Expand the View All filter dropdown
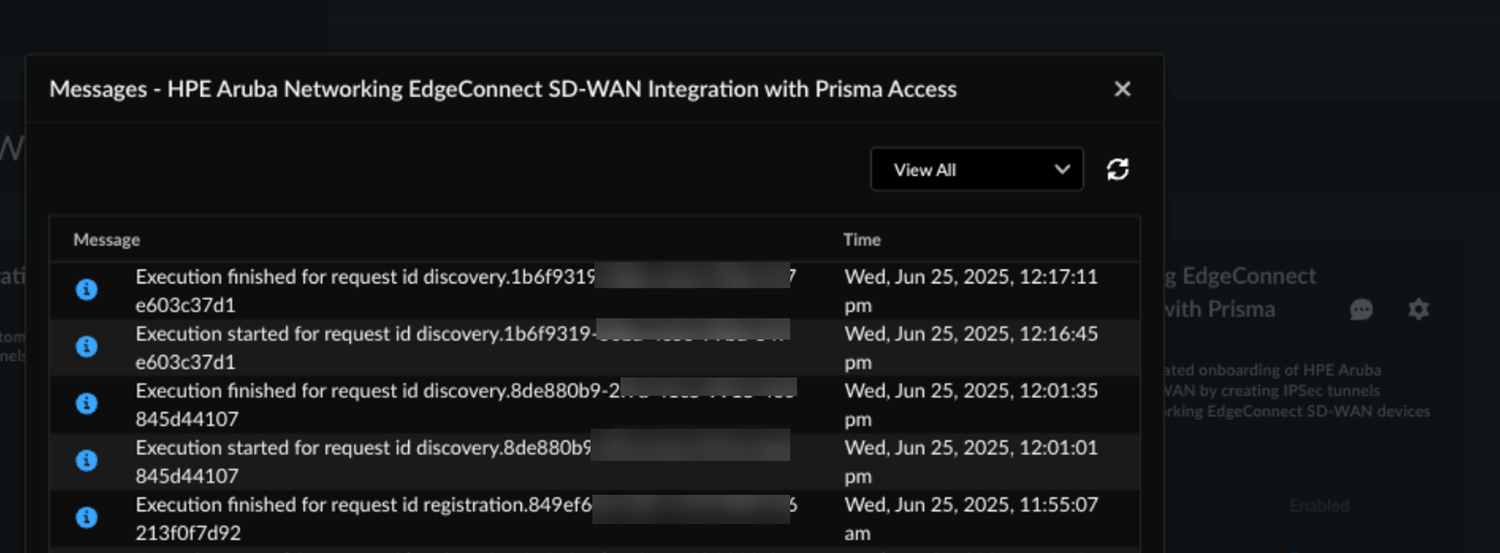The width and height of the screenshot is (1500, 553). 977,170
